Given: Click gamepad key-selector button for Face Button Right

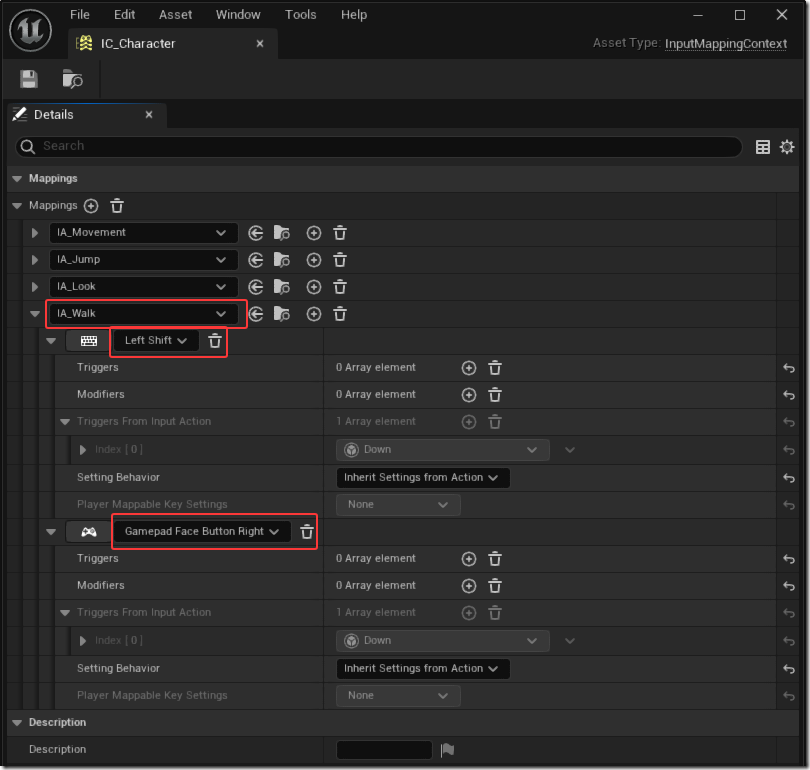Looking at the screenshot, I should click(88, 532).
